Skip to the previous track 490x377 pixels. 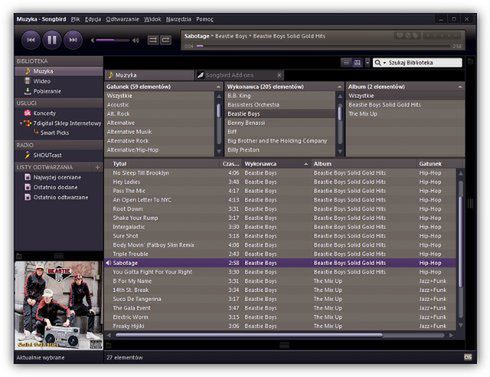point(31,40)
